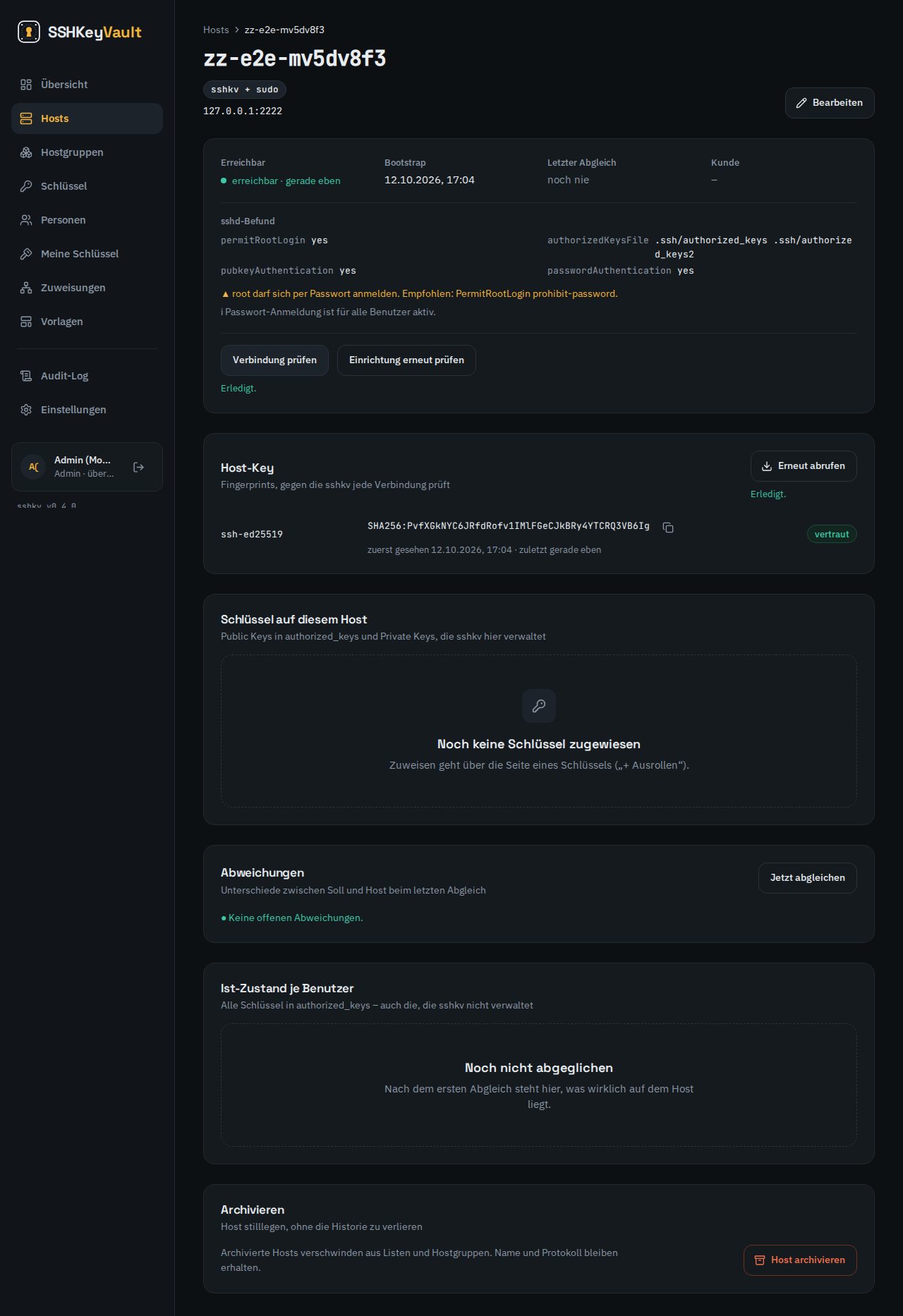Click the Übersicht grid icon
The height and width of the screenshot is (1316, 903).
(x=26, y=85)
